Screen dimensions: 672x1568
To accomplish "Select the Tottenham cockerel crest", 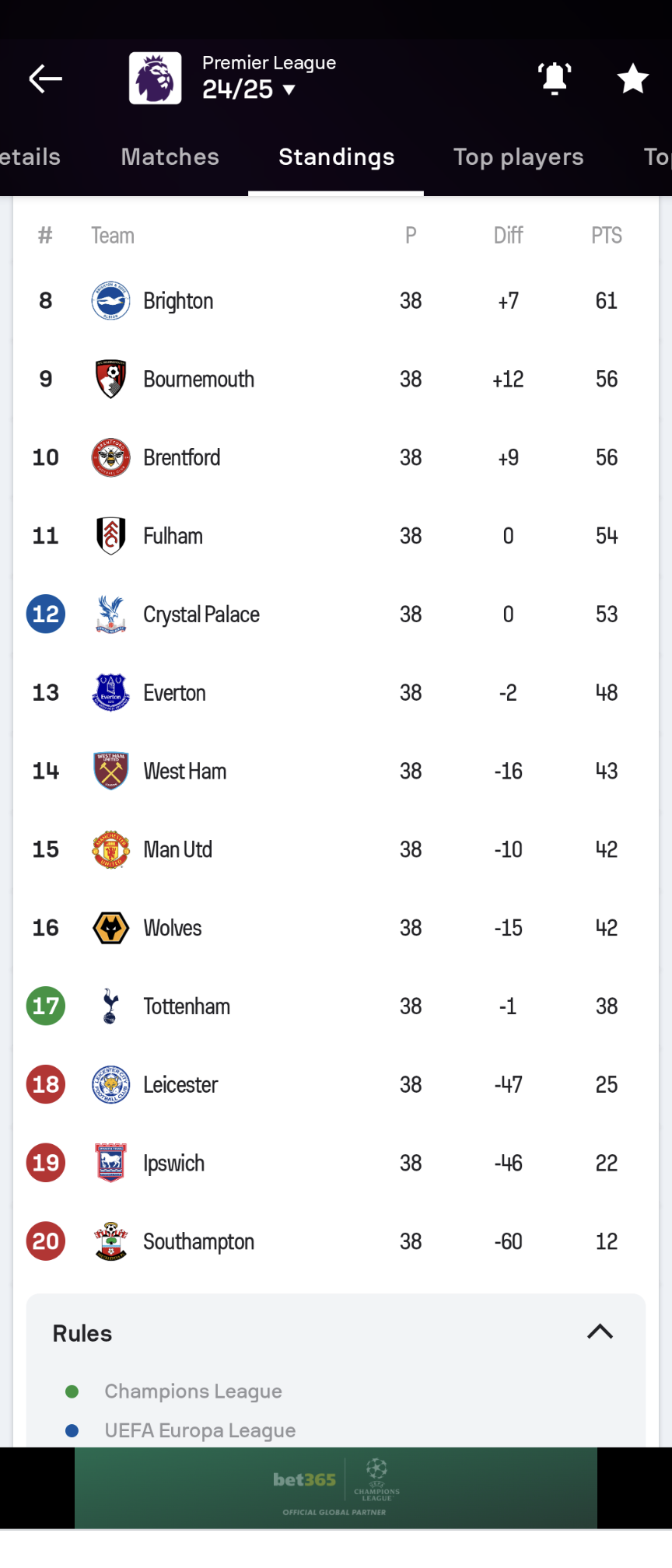I will [x=110, y=1006].
